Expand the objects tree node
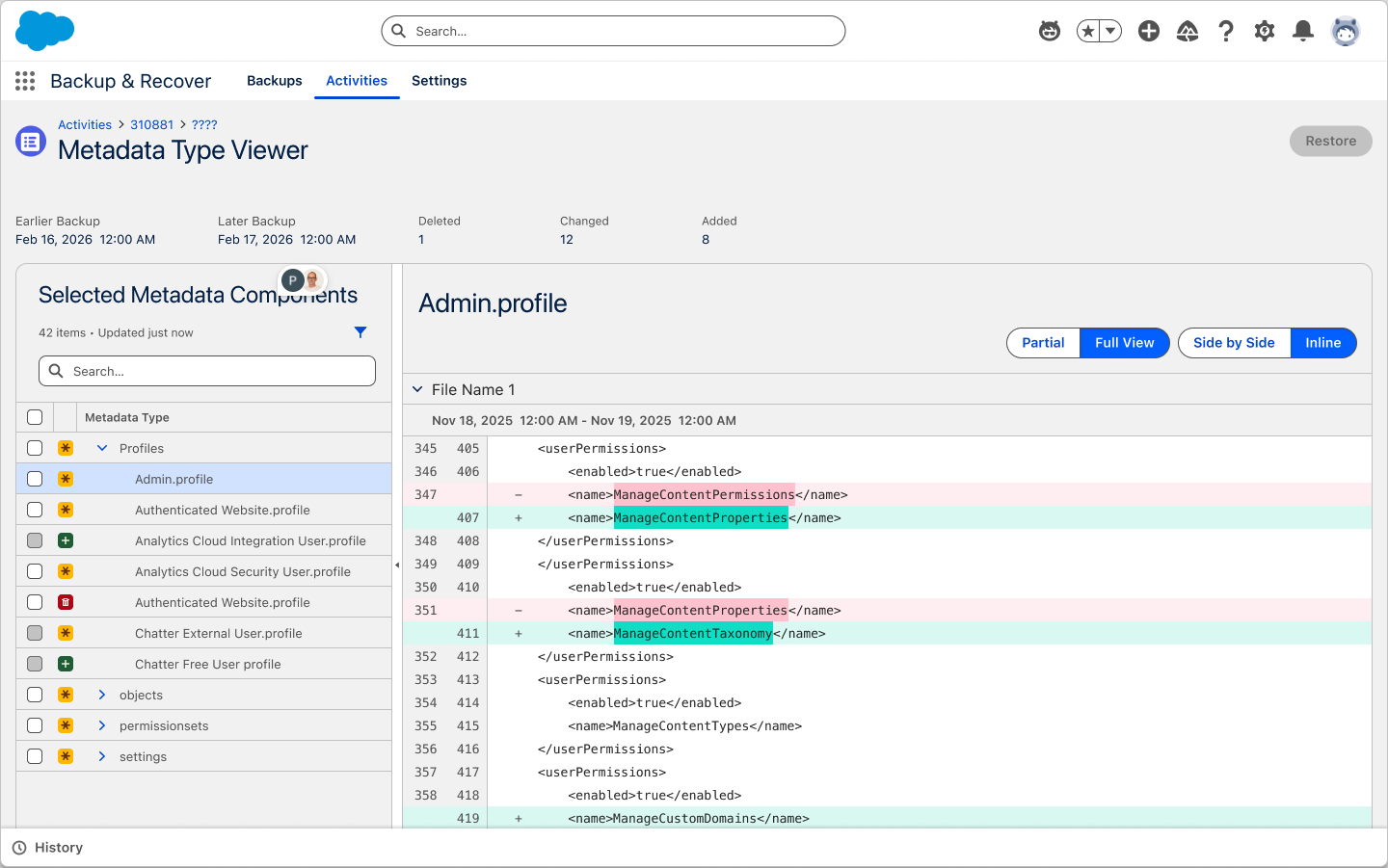This screenshot has height=868, width=1388. 102,695
